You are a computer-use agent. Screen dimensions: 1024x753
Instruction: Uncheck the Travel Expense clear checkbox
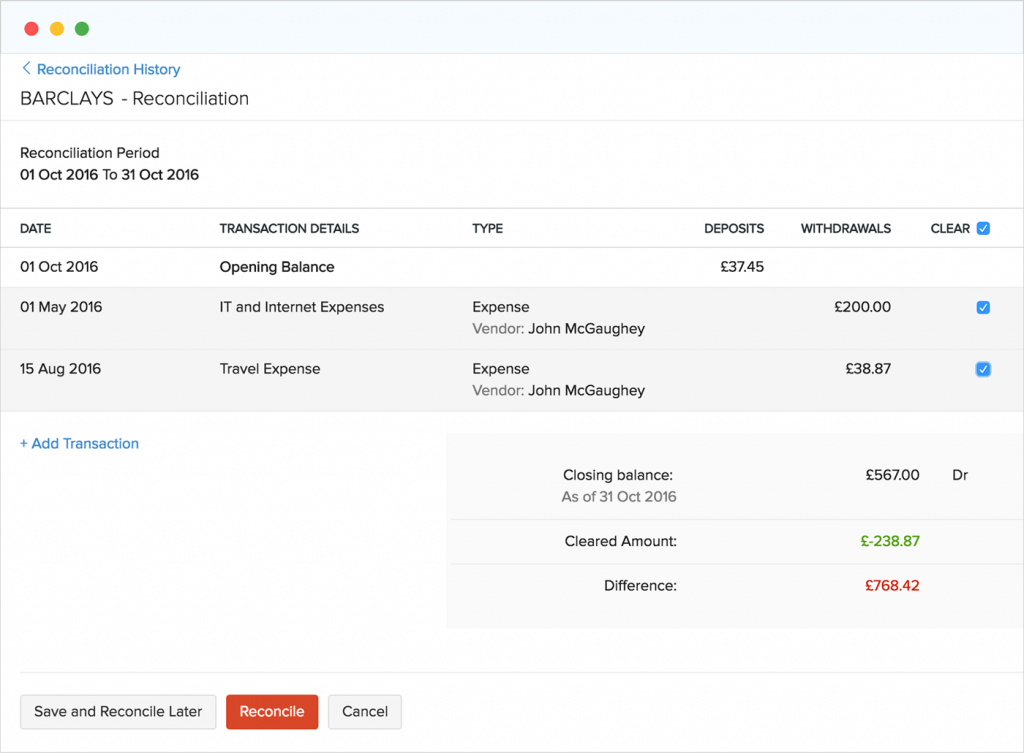(x=983, y=370)
